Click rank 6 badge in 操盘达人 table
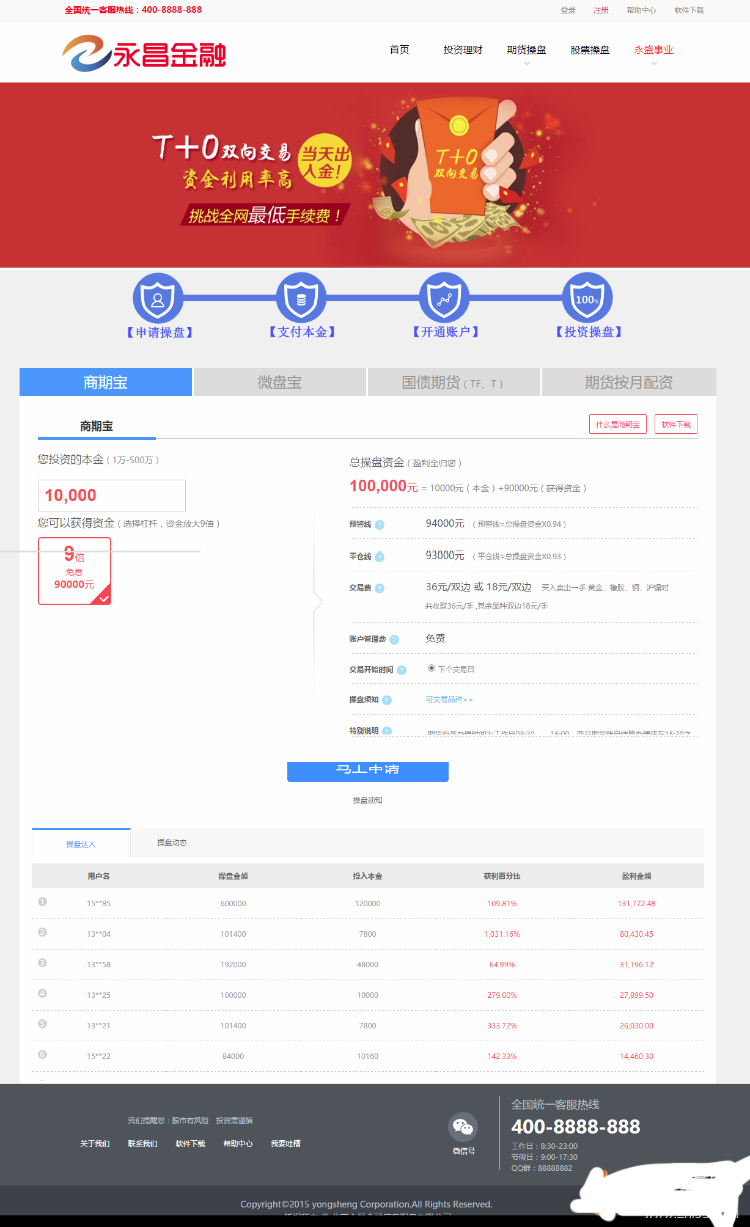This screenshot has width=750, height=1227. (43, 1054)
